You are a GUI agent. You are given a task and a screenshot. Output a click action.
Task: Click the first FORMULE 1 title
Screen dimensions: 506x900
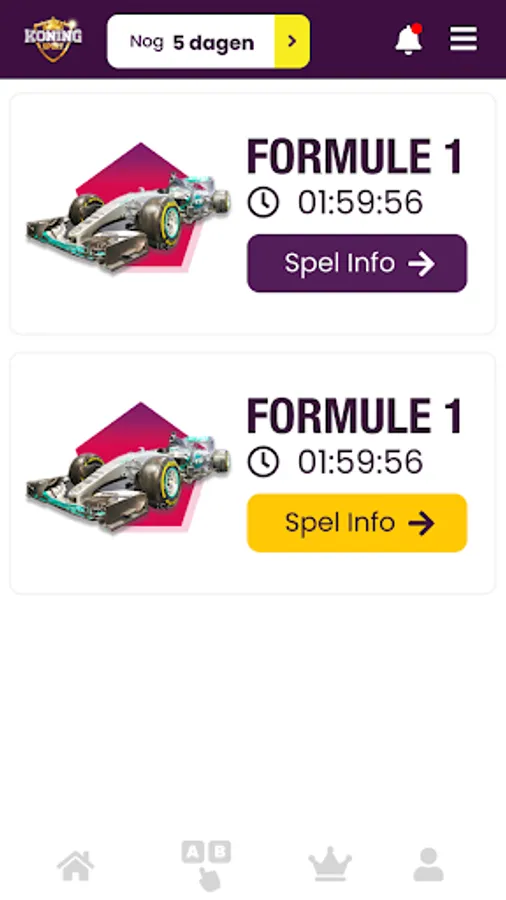coord(355,156)
